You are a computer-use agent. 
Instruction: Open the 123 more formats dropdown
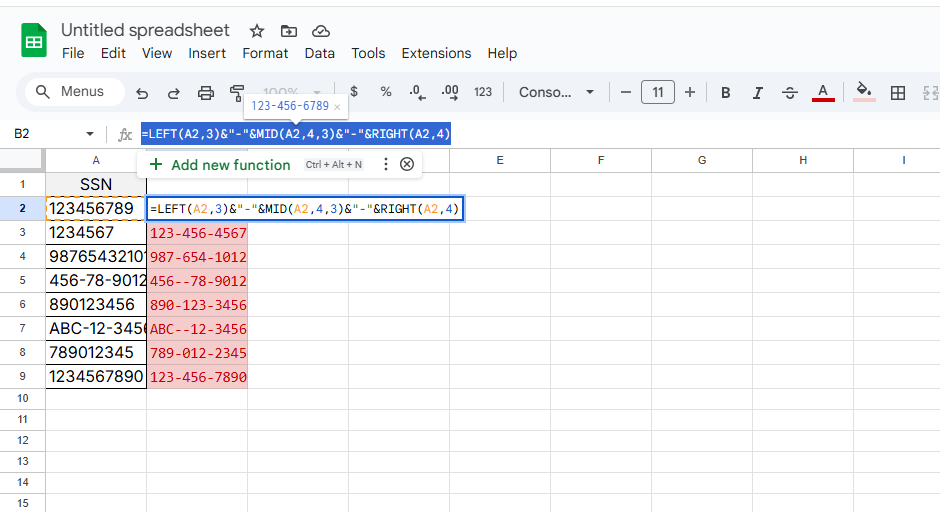(483, 92)
